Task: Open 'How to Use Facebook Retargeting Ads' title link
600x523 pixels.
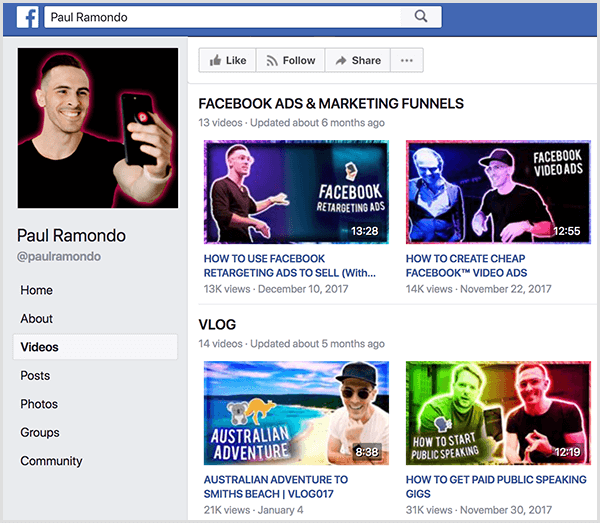Action: click(289, 266)
